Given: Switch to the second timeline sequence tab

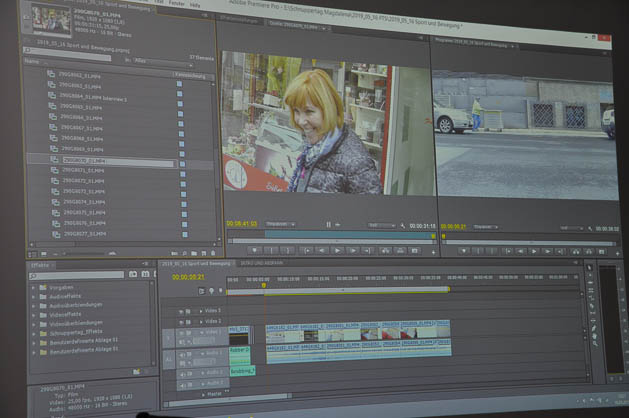Looking at the screenshot, I should [262, 263].
